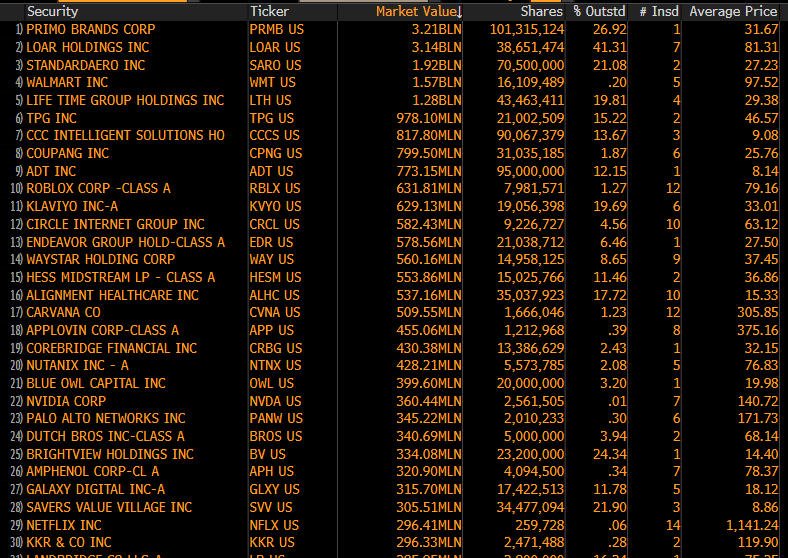This screenshot has height=558, width=788.
Task: Sort by the Shares column header
Action: 542,11
